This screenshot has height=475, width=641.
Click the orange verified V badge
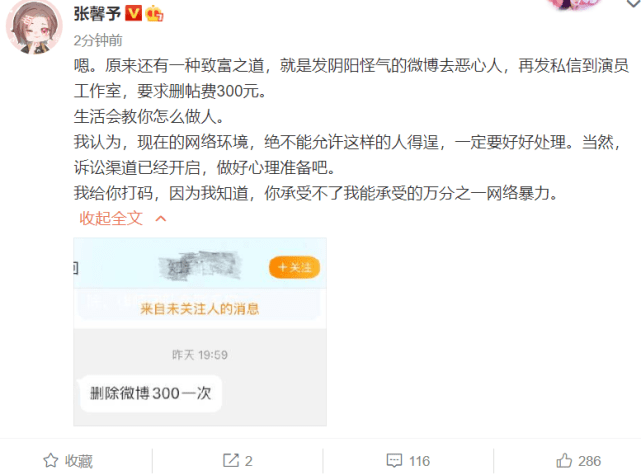pyautogui.click(x=133, y=13)
